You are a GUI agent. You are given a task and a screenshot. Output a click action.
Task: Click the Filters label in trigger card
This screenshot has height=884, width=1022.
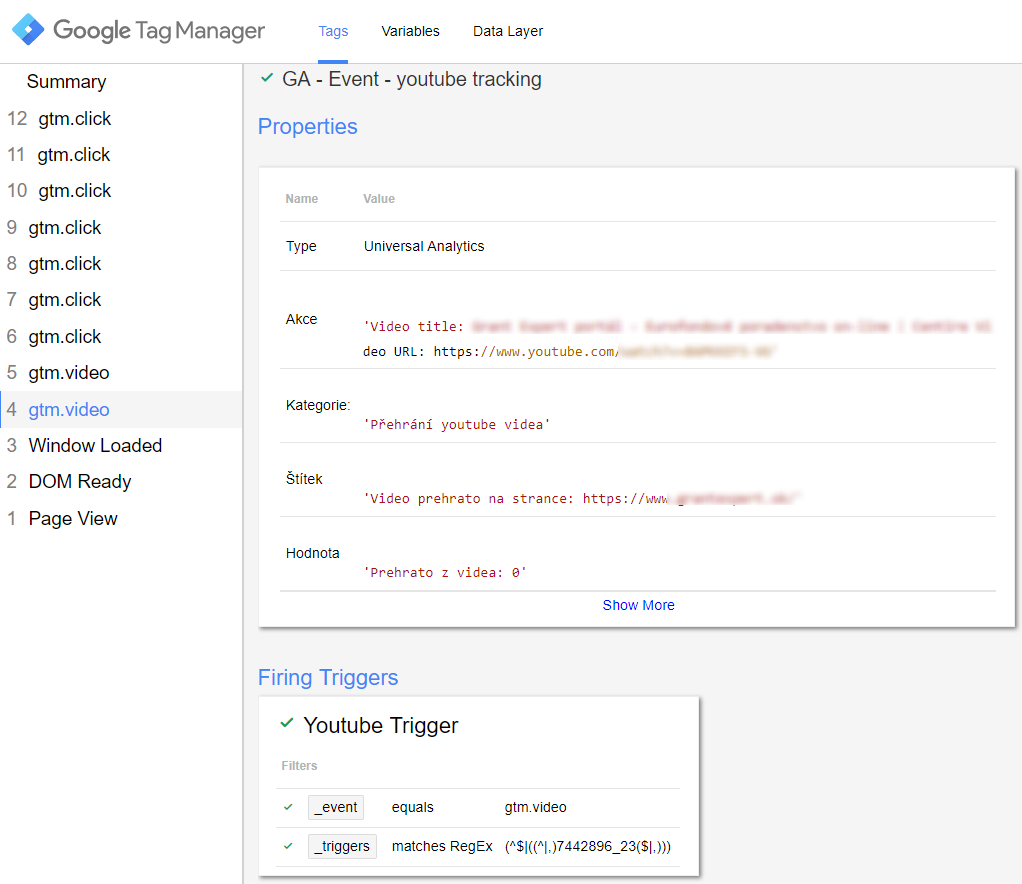click(299, 765)
